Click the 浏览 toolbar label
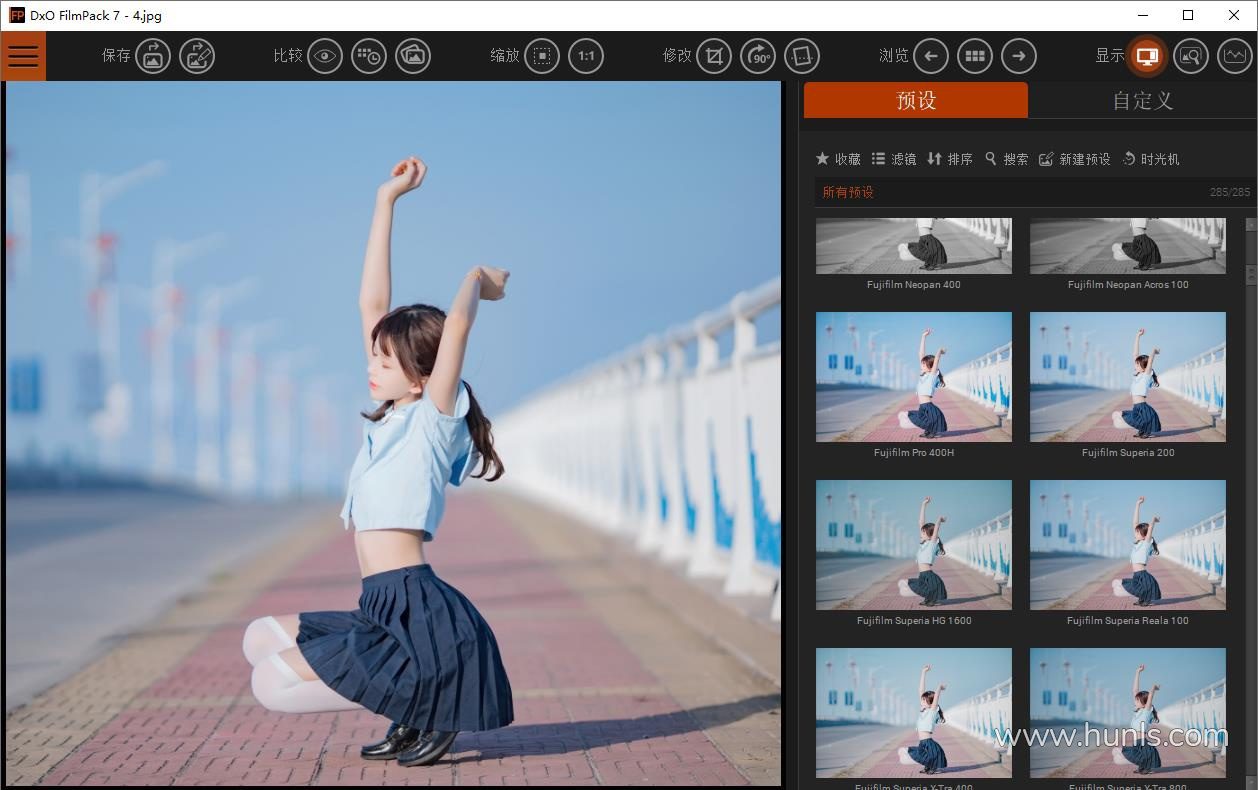Viewport: 1258px width, 790px height. [894, 56]
